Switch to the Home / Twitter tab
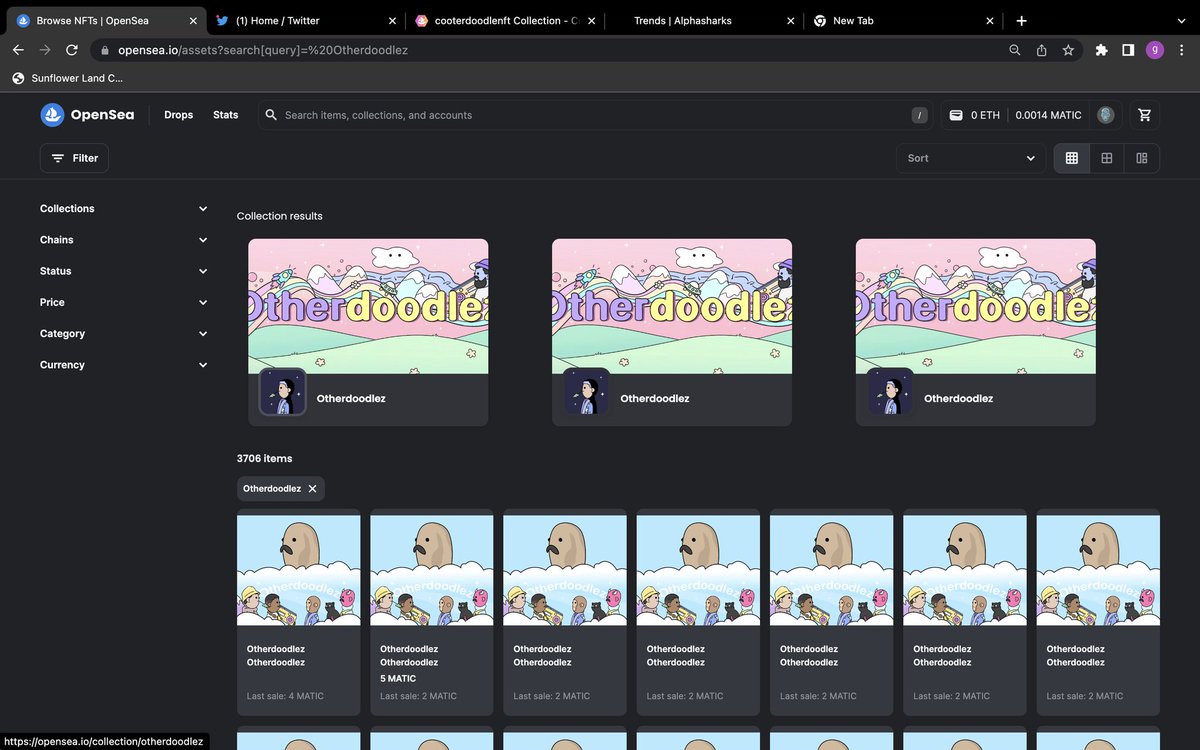The height and width of the screenshot is (750, 1200). point(304,20)
